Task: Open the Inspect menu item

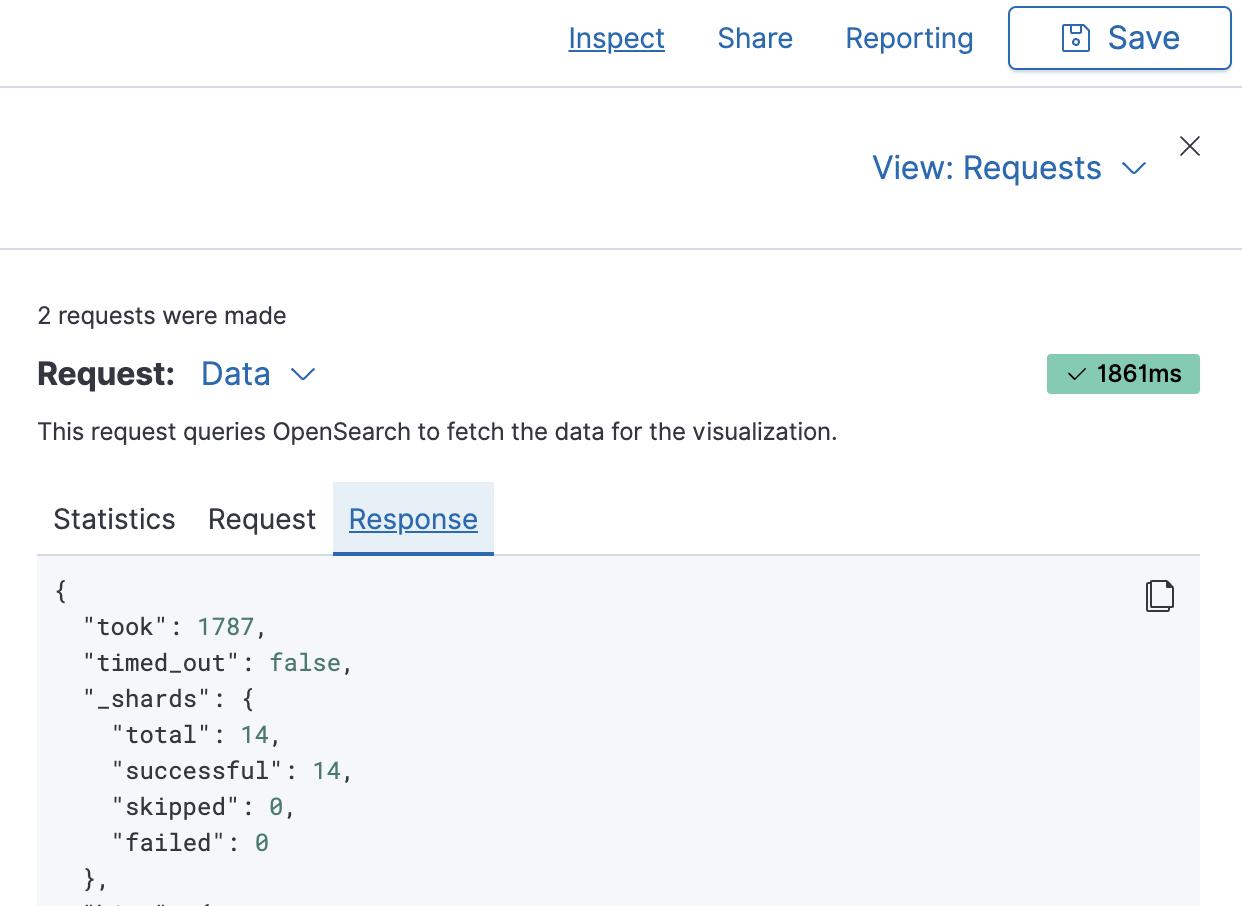Action: 616,38
